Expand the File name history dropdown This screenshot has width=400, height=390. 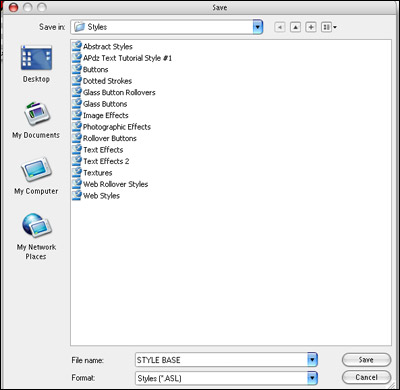312,360
